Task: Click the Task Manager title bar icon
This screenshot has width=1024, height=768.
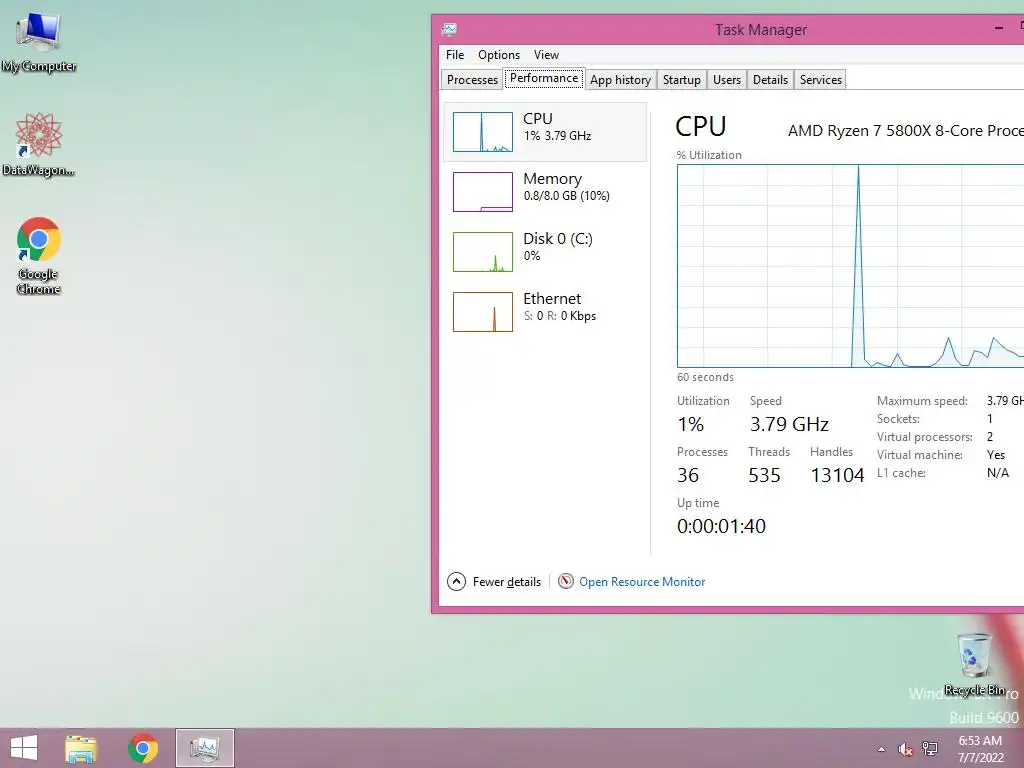Action: pos(449,29)
